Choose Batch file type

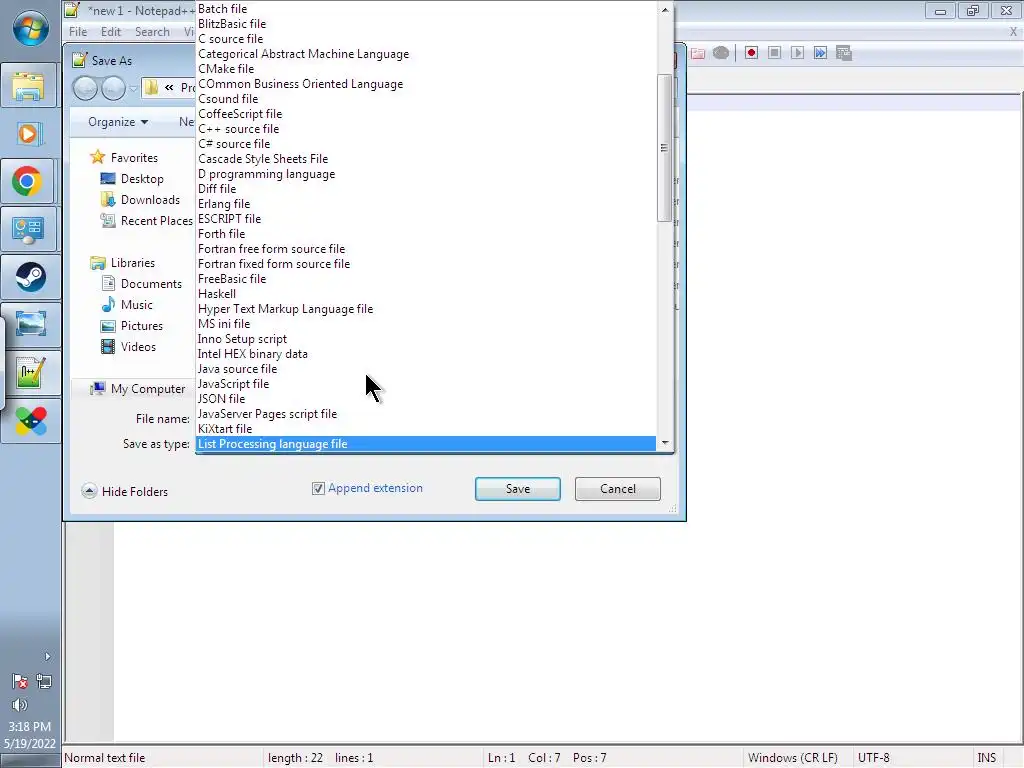pos(426,8)
